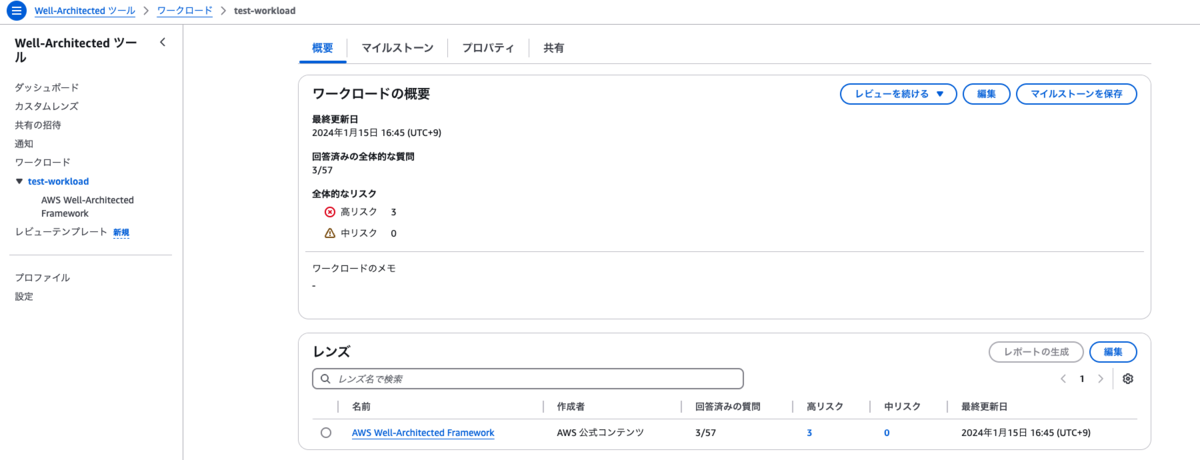
Task: Click the ワークロードのメモ label
Action: [355, 268]
